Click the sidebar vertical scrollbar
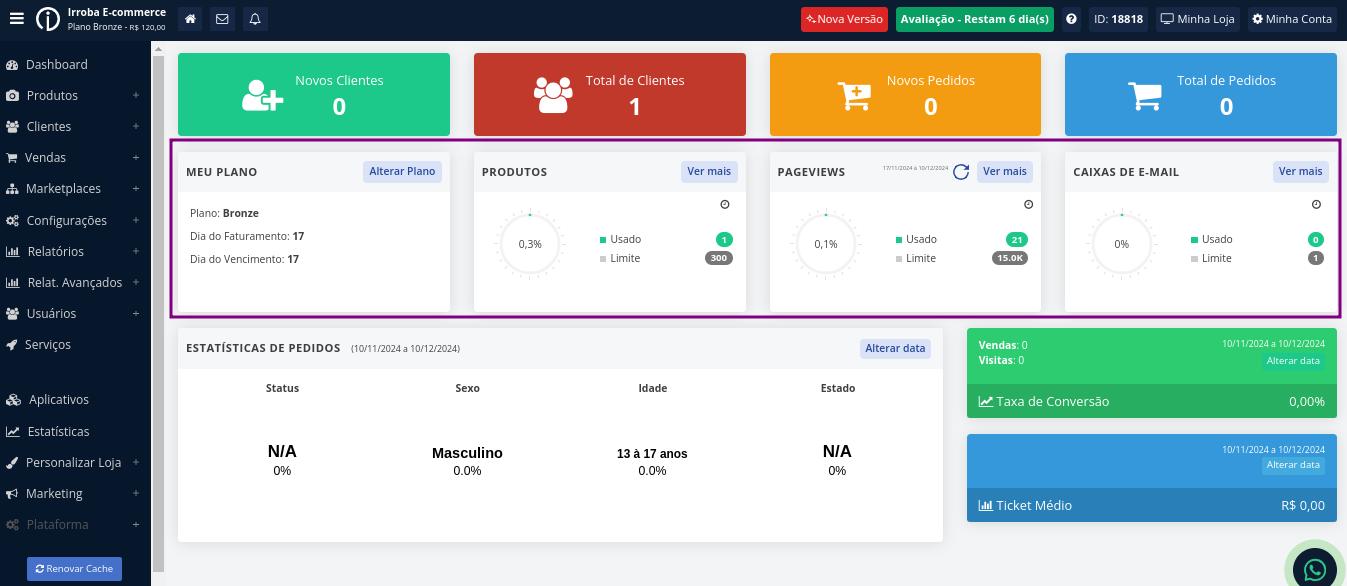The width and height of the screenshot is (1347, 586). point(158,313)
